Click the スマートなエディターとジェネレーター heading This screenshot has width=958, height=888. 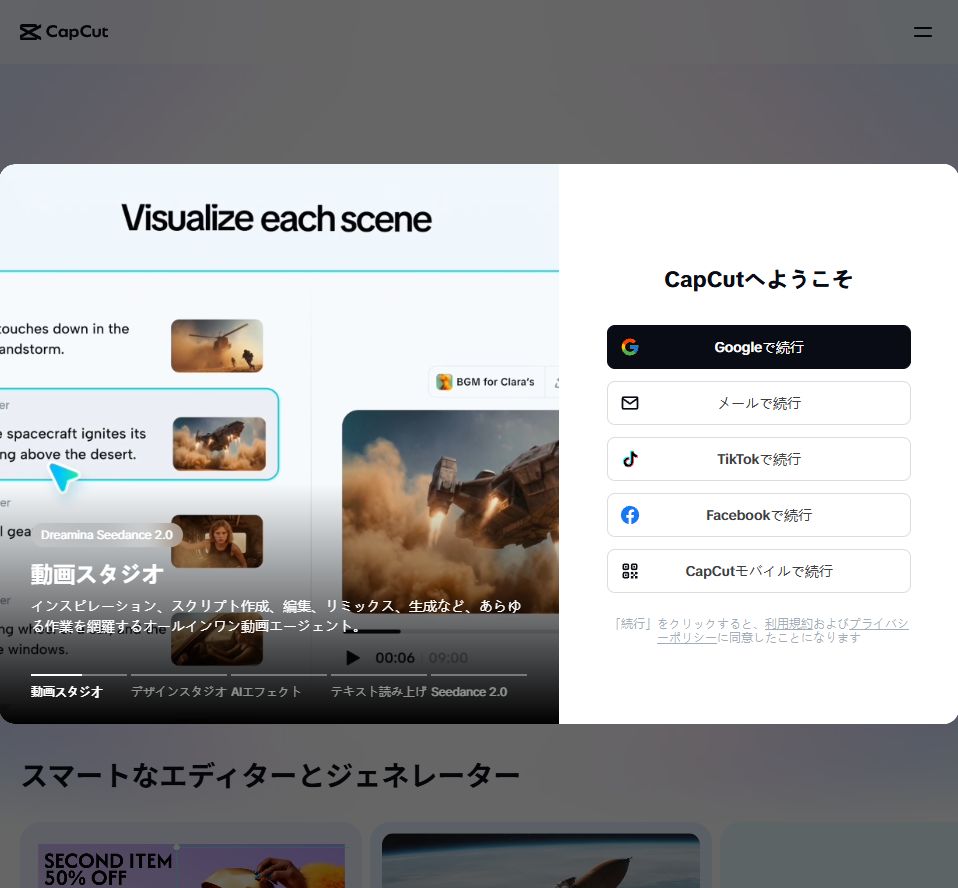271,775
